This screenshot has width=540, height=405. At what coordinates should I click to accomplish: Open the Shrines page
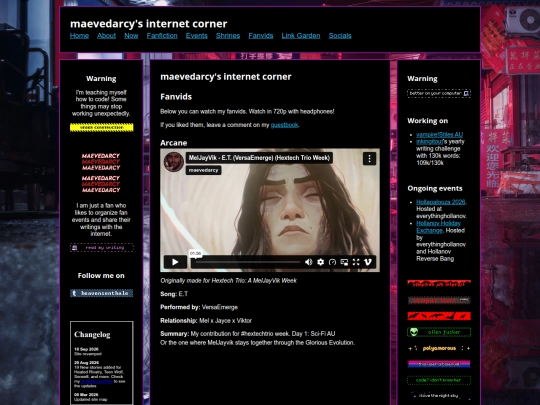coord(228,36)
